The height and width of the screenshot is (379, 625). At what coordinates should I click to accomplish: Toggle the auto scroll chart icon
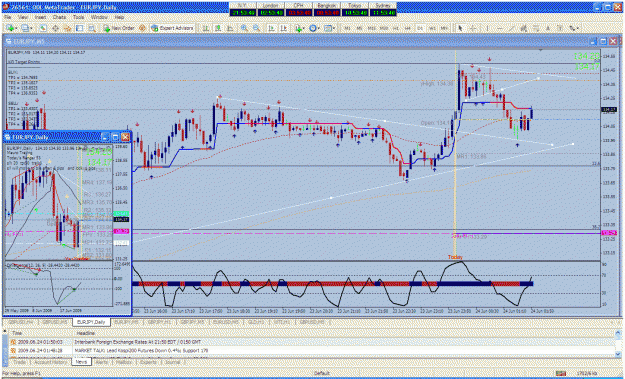click(x=271, y=28)
